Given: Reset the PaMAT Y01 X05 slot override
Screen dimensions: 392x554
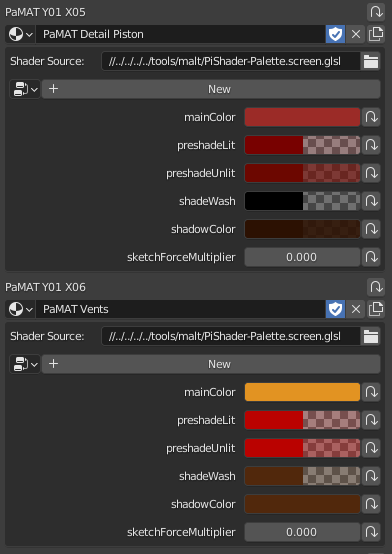Looking at the screenshot, I should pos(376,12).
